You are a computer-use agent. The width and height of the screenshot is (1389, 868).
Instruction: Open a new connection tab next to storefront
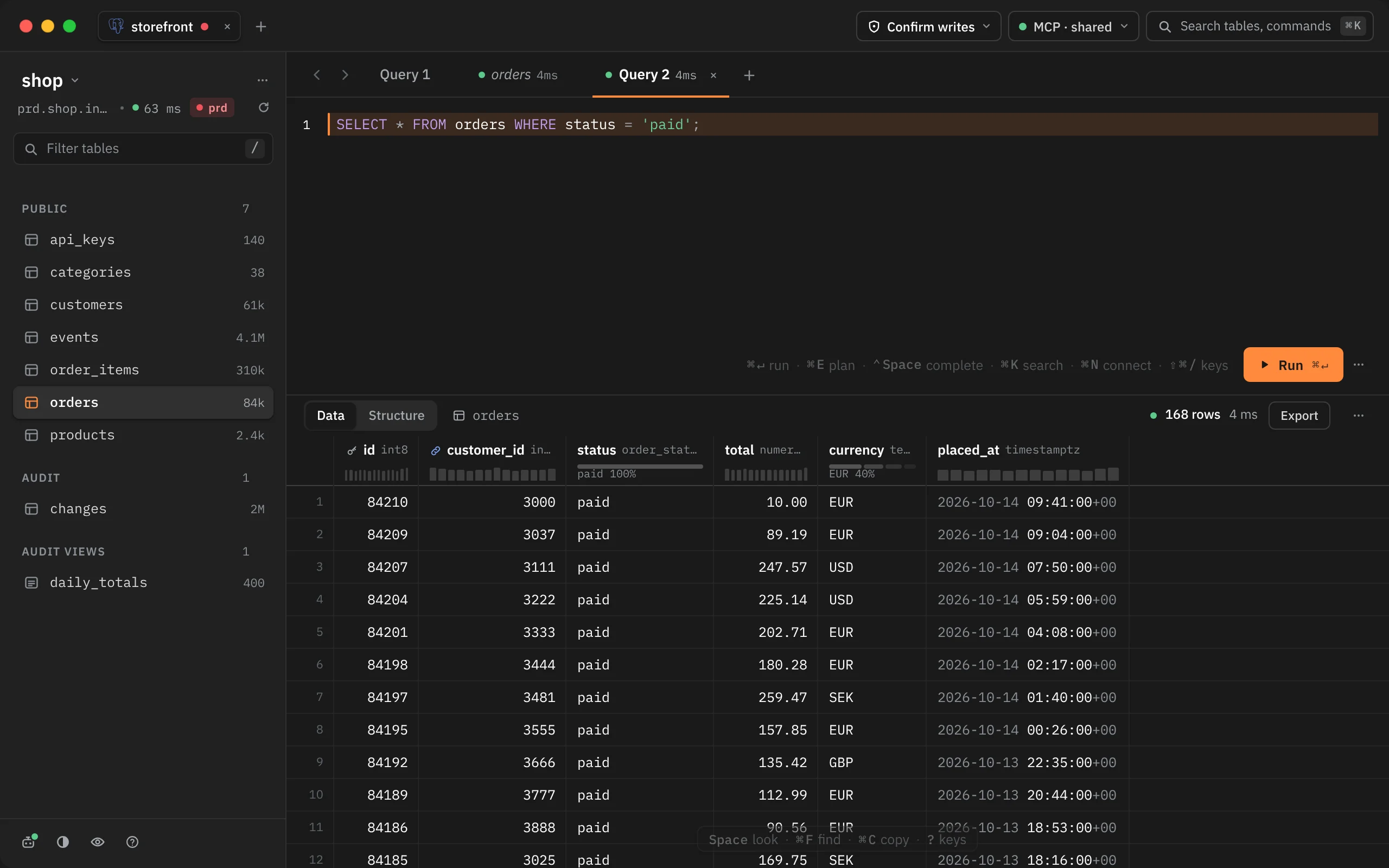[260, 27]
